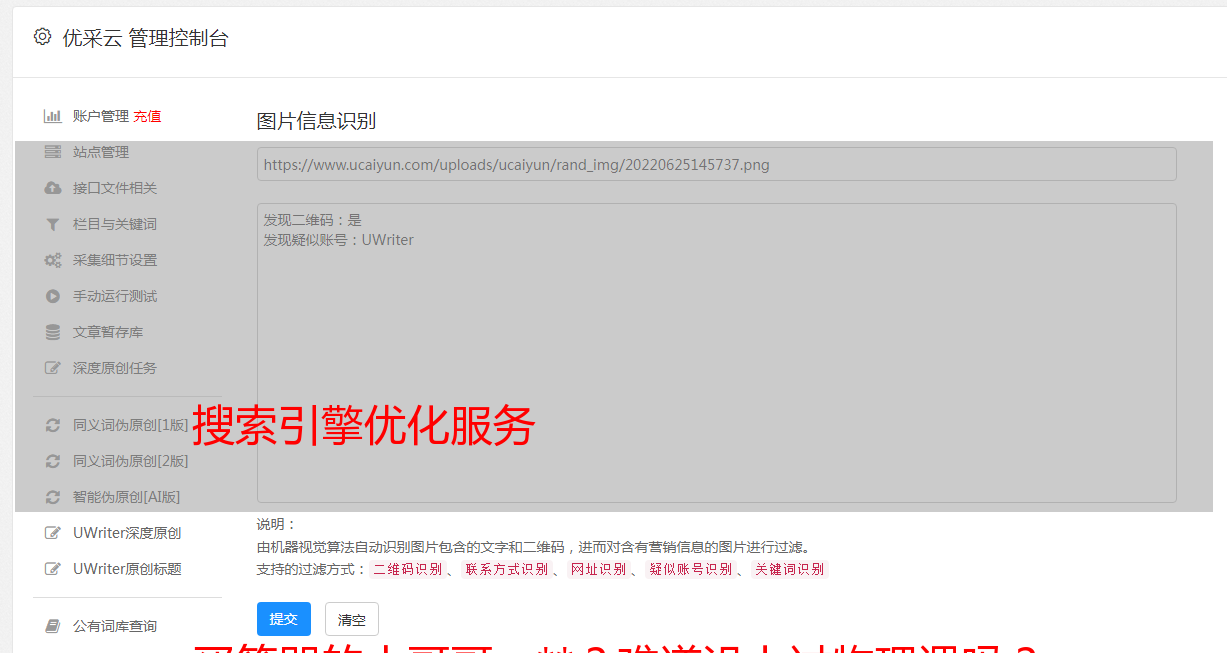Open 采集细节设置 in sidebar

[x=115, y=260]
